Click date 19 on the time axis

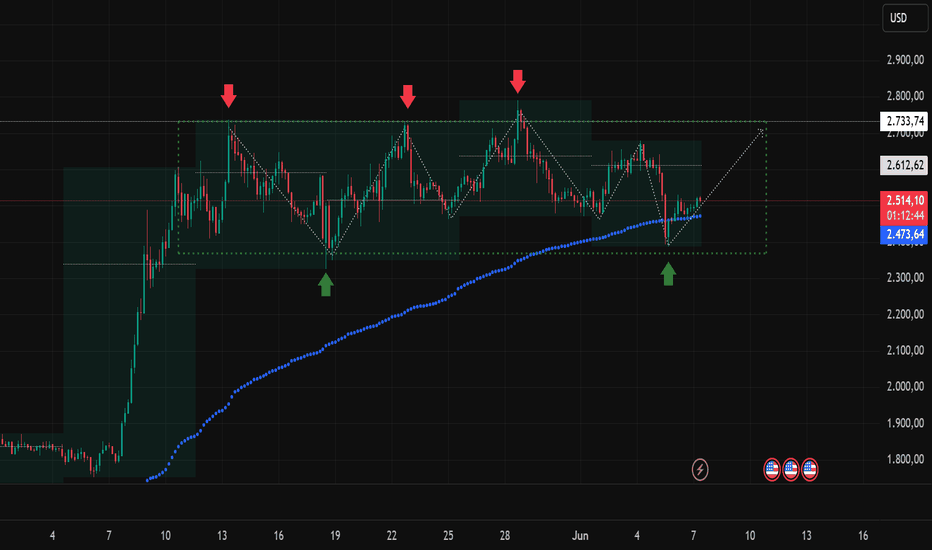[335, 536]
